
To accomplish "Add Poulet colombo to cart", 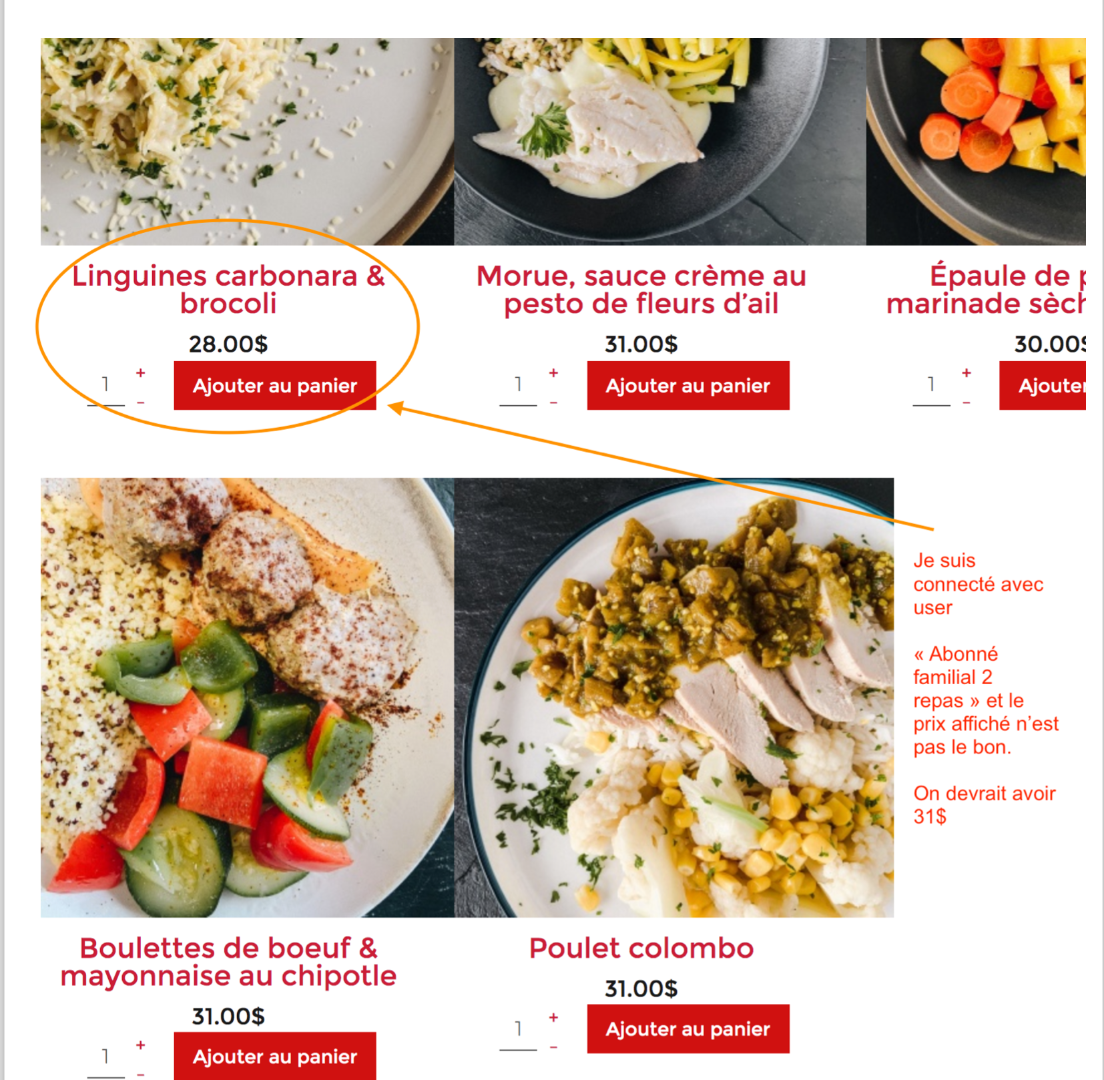I will pos(688,1029).
